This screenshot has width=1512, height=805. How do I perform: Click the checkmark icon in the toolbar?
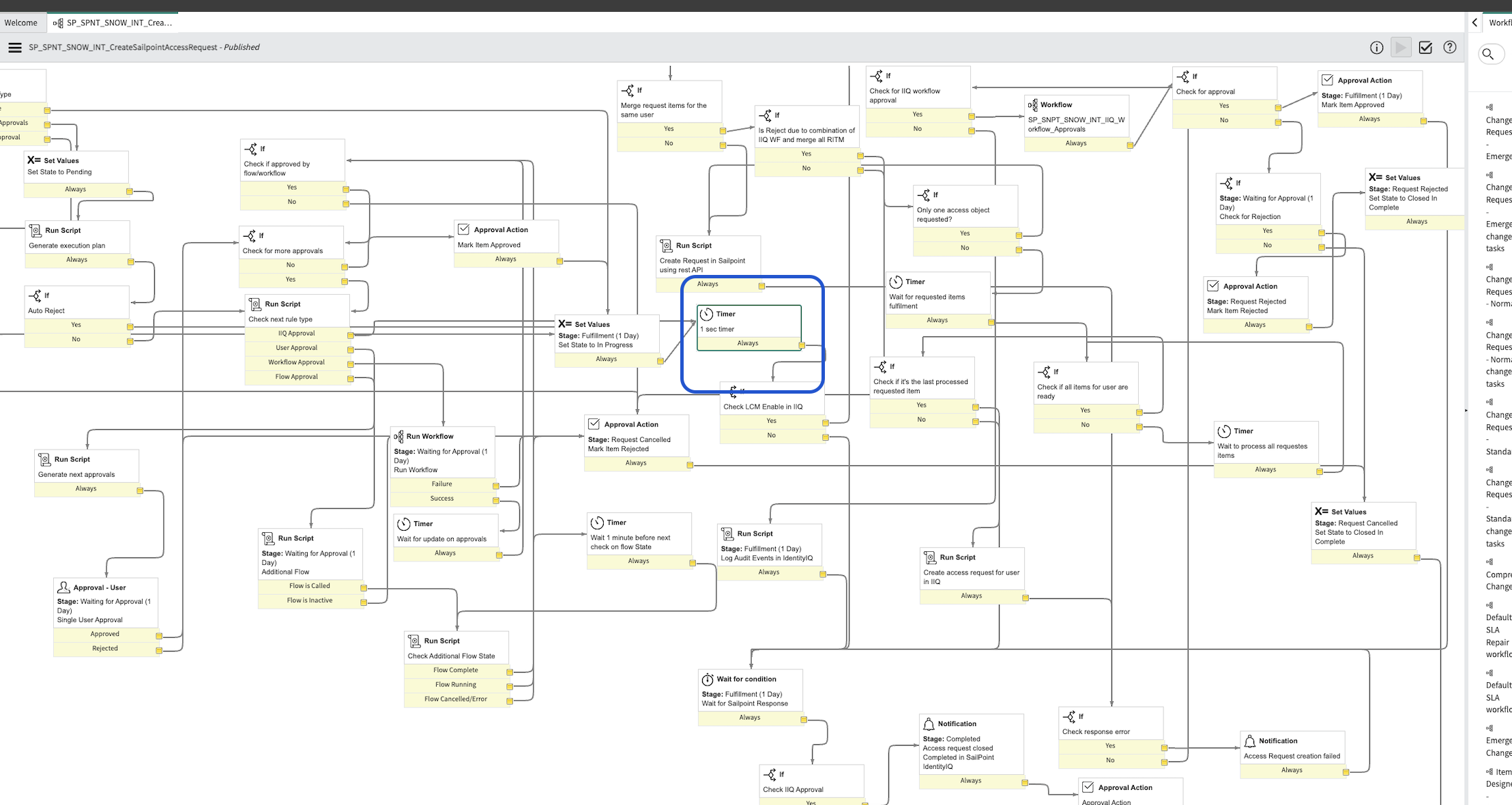click(x=1425, y=48)
